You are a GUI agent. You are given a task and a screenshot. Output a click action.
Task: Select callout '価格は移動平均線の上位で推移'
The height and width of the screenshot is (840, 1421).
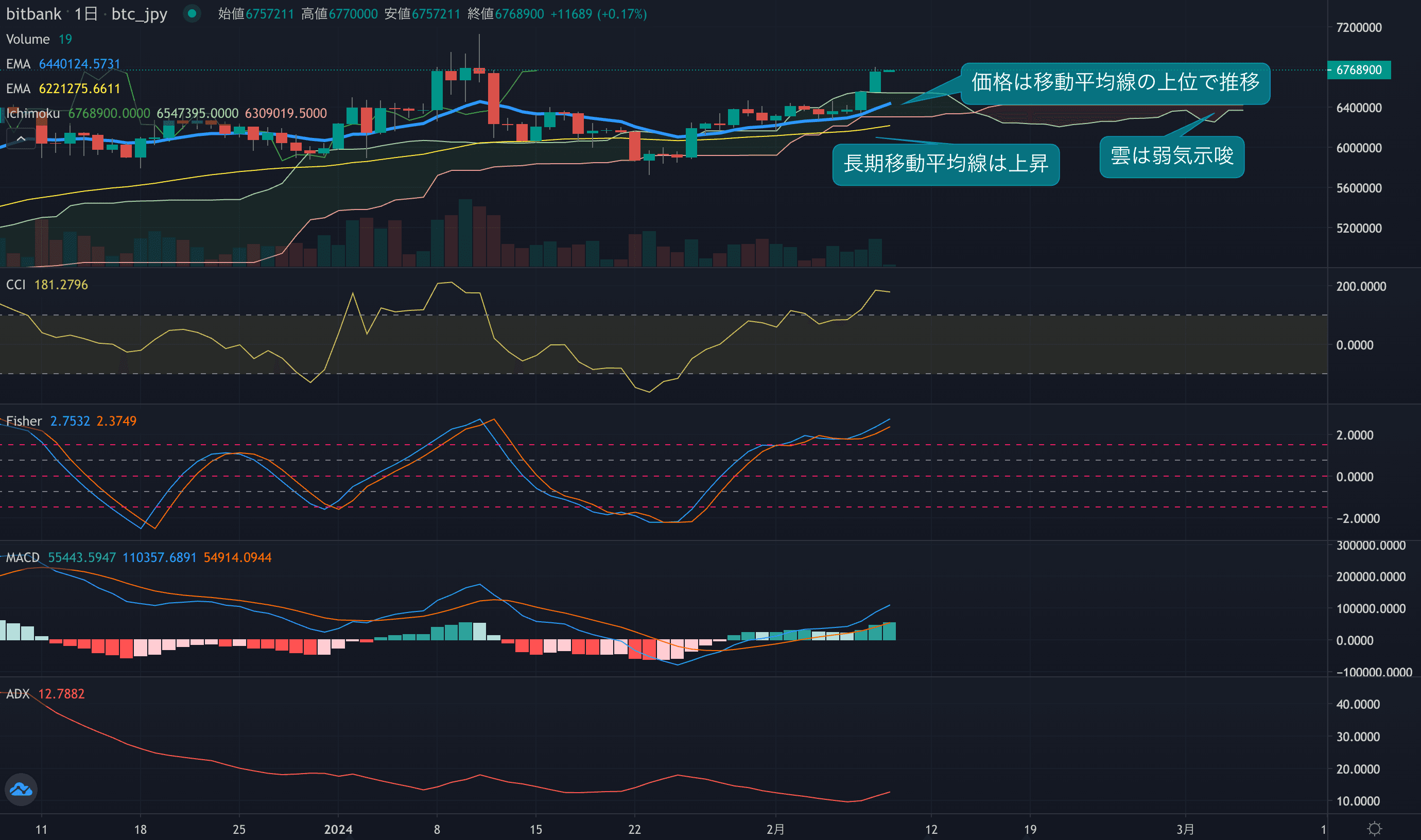(x=1115, y=83)
